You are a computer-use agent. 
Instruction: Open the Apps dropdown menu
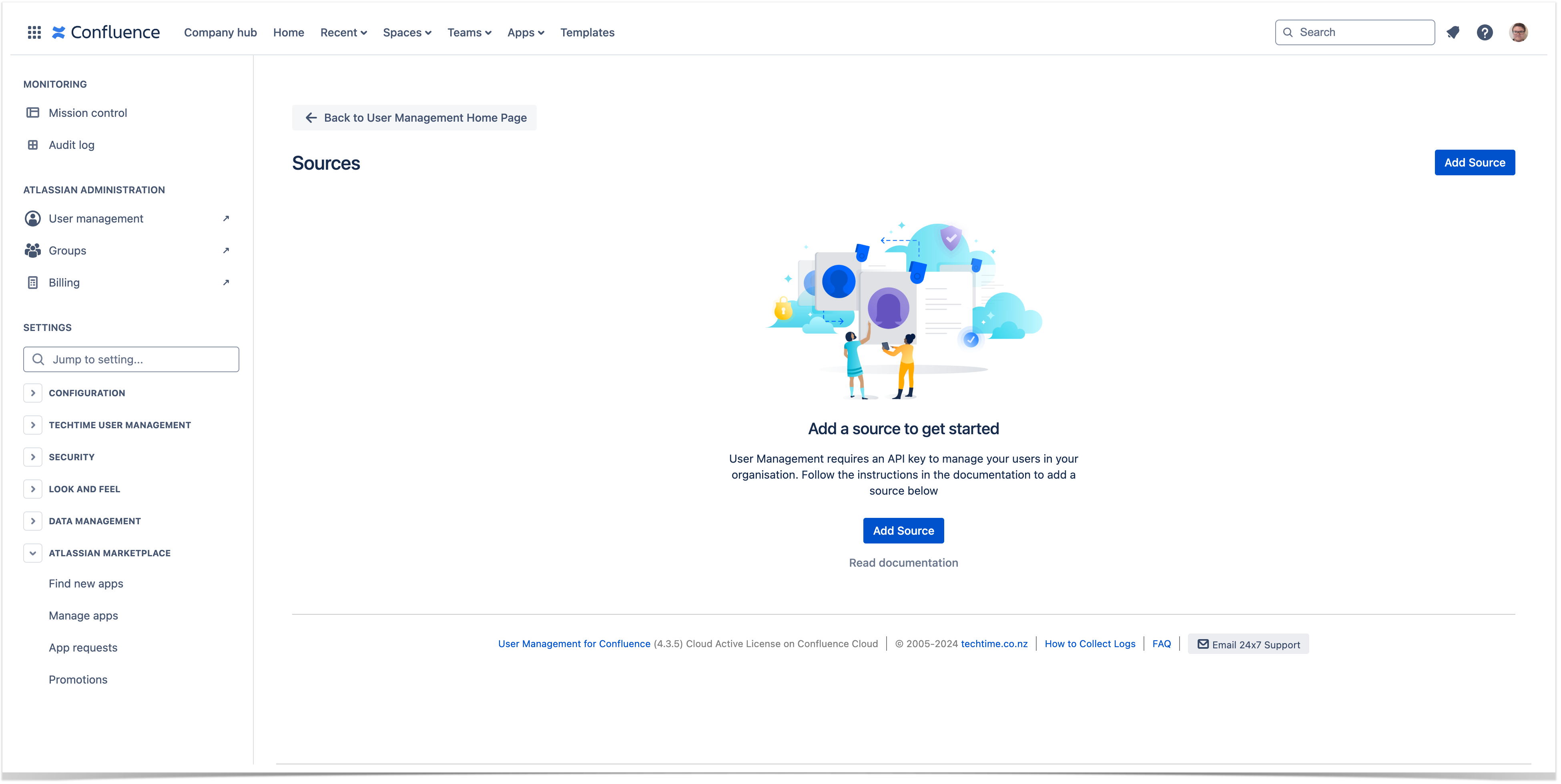point(526,32)
